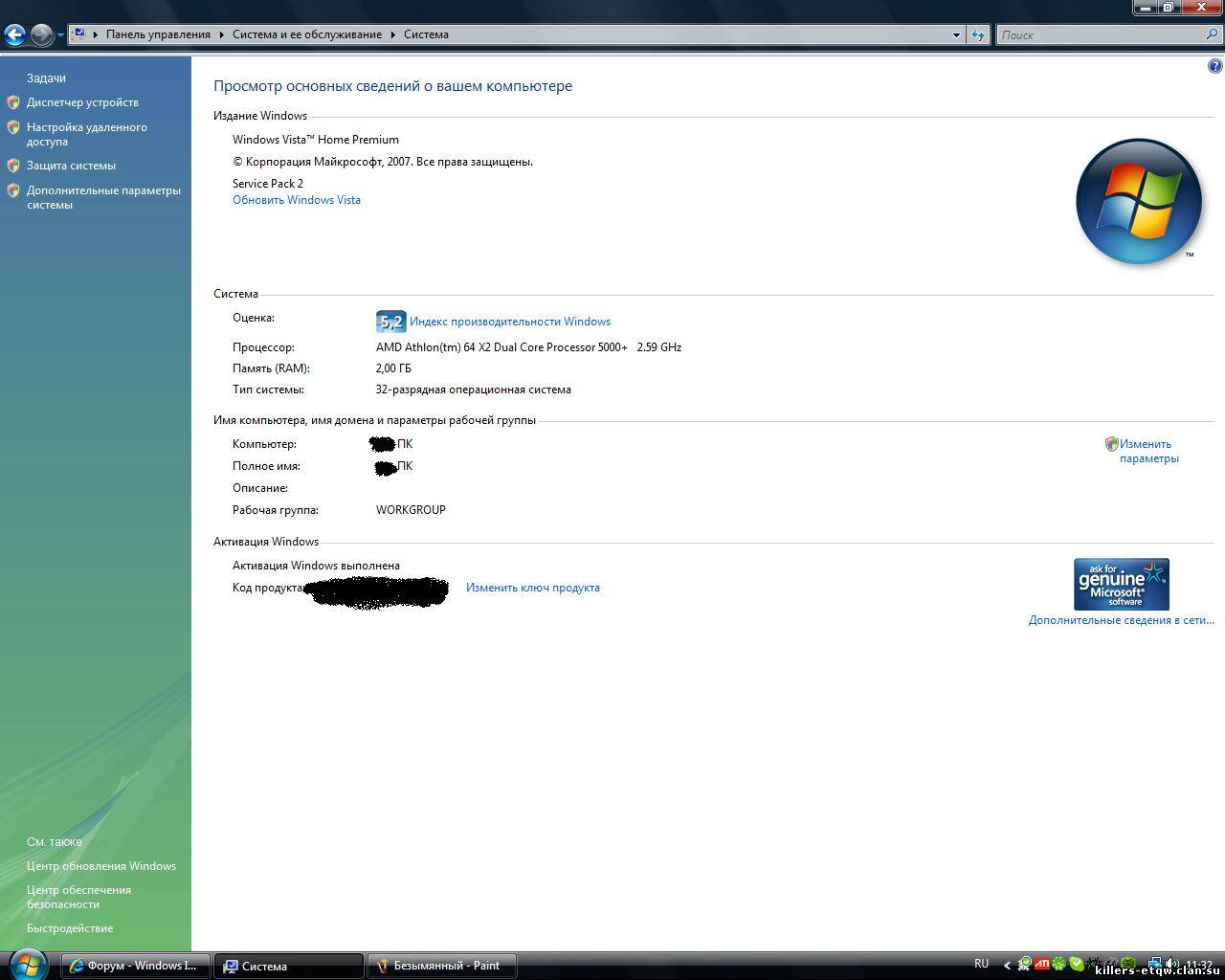The height and width of the screenshot is (980, 1225).
Task: Click shield icon beside Настройка удаленного доступа
Action: (x=13, y=127)
